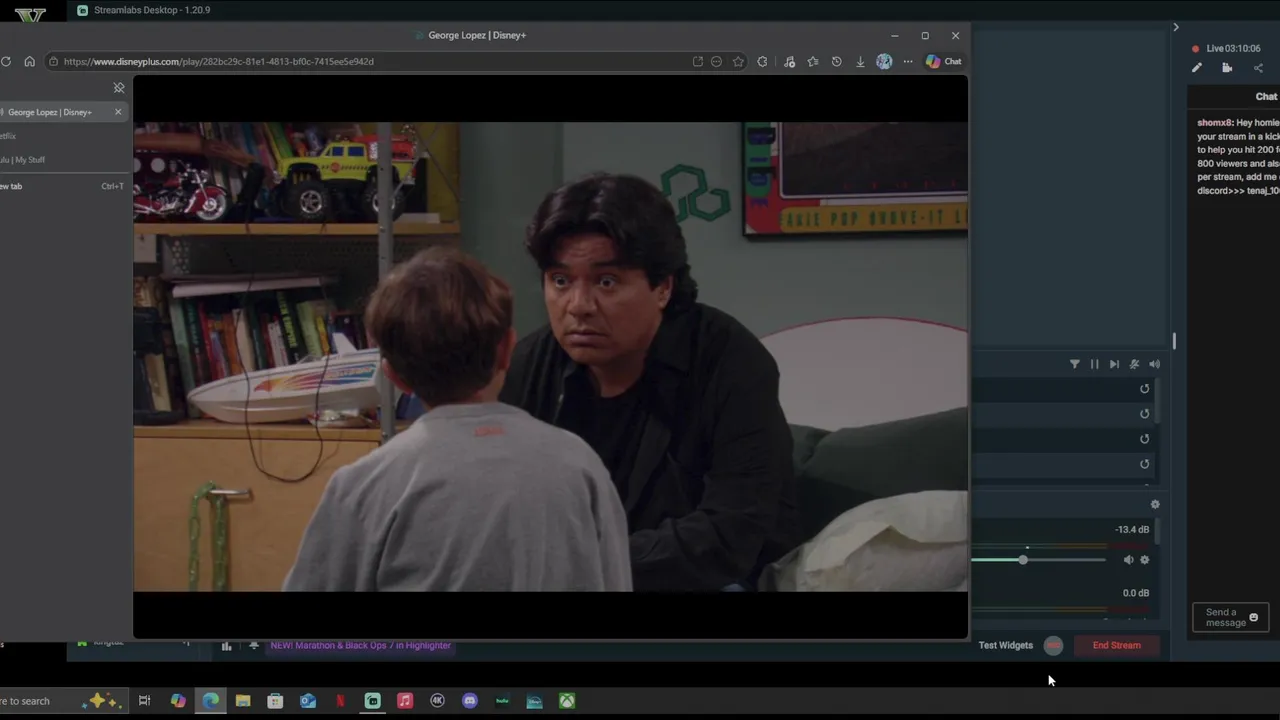Select the Chat tab in Streamlabs

pos(1266,97)
